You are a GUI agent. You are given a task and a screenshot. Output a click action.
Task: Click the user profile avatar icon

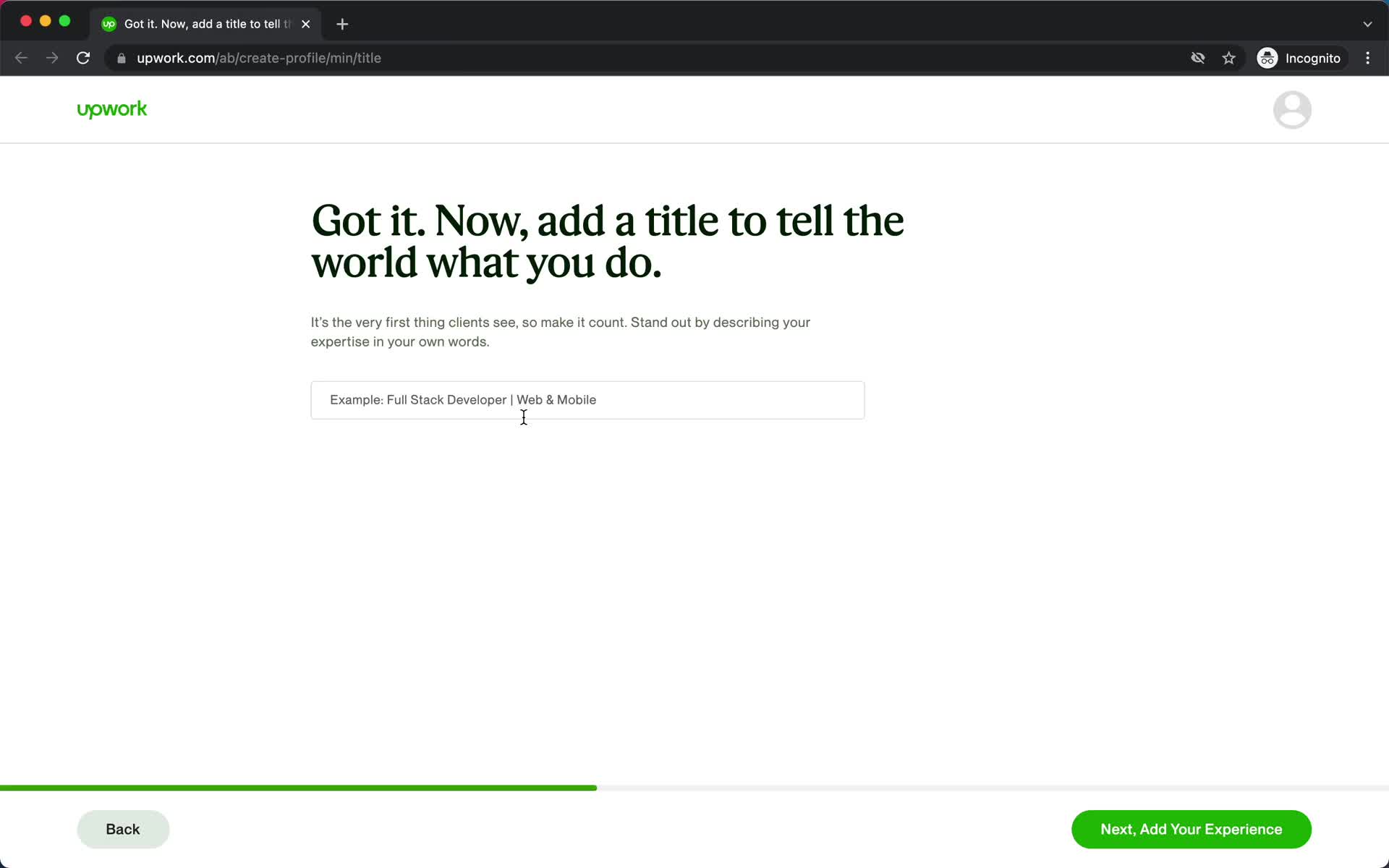tap(1291, 109)
